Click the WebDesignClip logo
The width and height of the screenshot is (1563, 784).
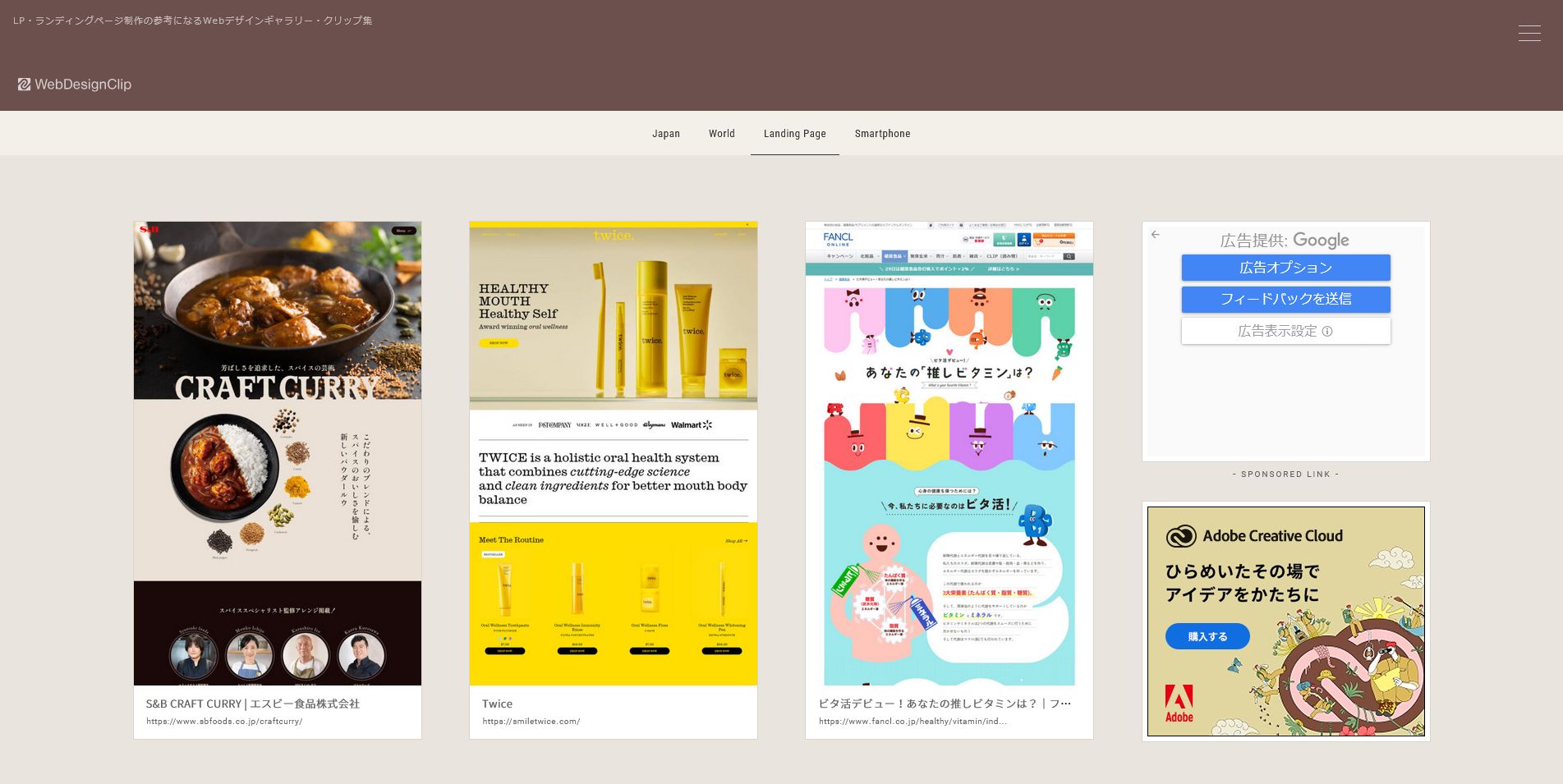75,85
